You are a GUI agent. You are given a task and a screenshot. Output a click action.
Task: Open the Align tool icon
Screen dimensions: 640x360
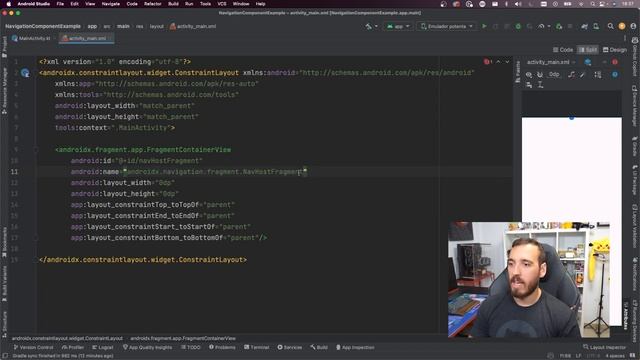529,85
